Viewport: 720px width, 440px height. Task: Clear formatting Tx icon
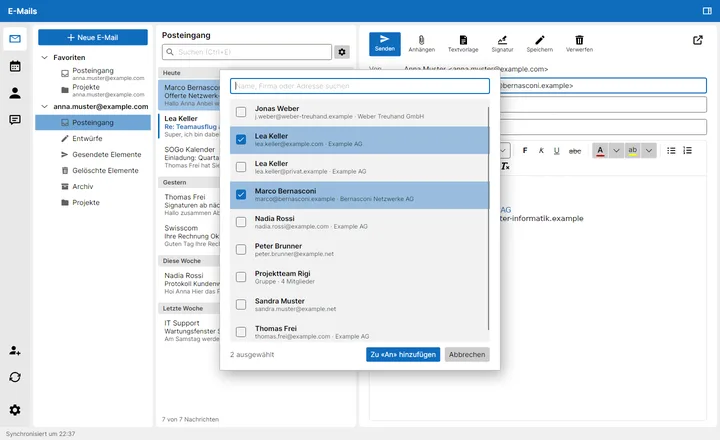click(x=505, y=166)
